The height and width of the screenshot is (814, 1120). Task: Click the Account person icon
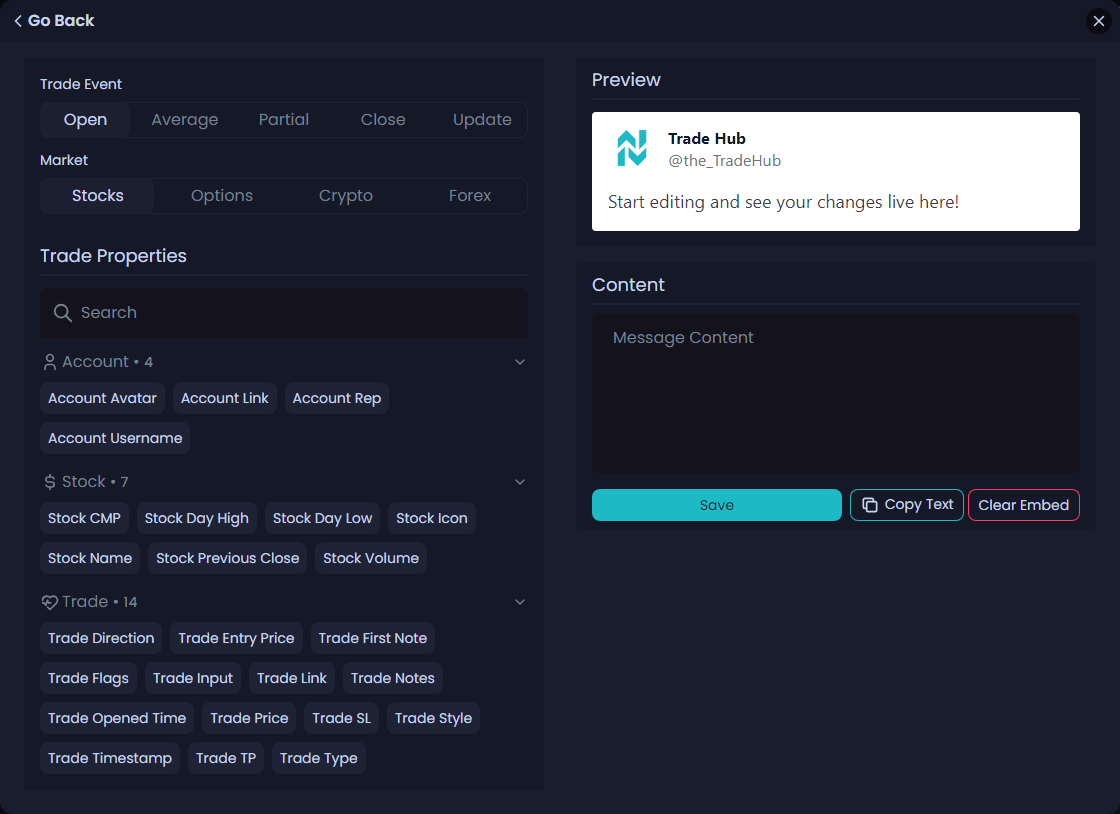click(50, 362)
